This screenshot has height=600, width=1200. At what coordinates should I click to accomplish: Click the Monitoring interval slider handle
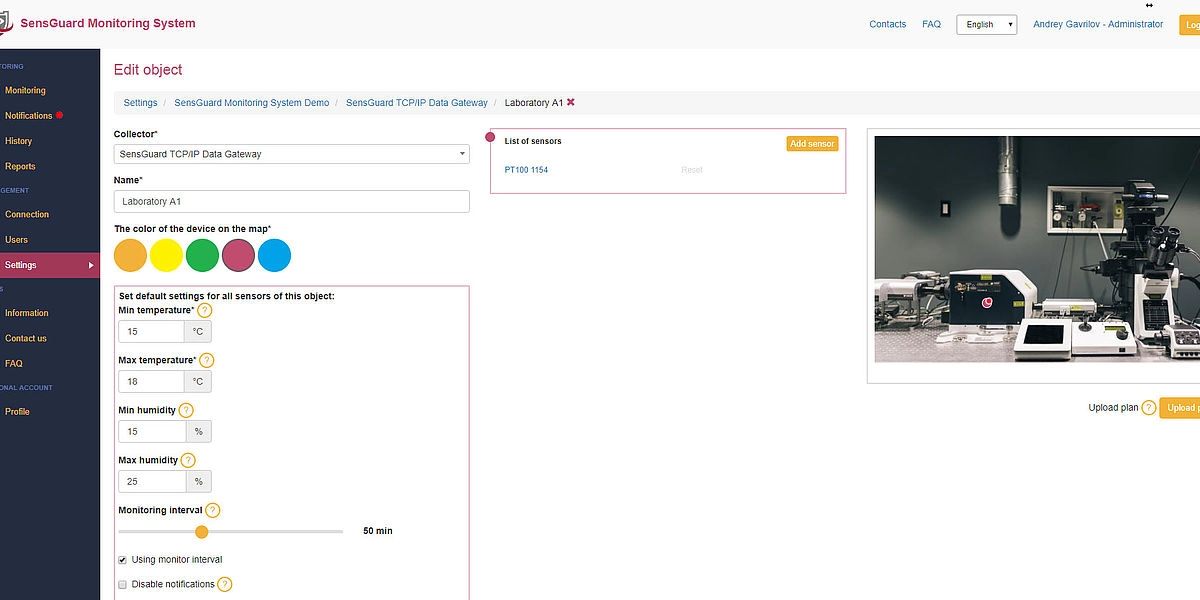(201, 532)
